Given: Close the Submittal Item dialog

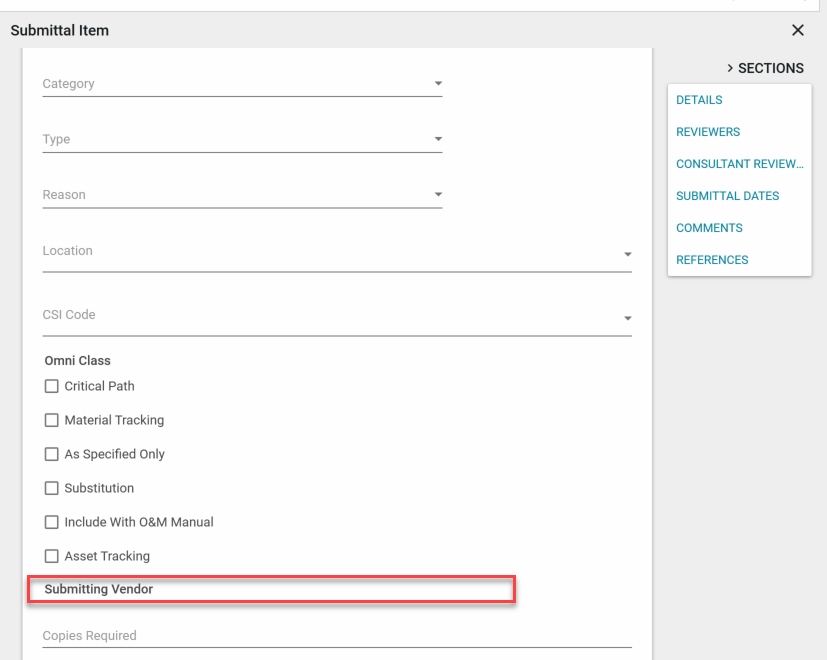Looking at the screenshot, I should pos(798,30).
